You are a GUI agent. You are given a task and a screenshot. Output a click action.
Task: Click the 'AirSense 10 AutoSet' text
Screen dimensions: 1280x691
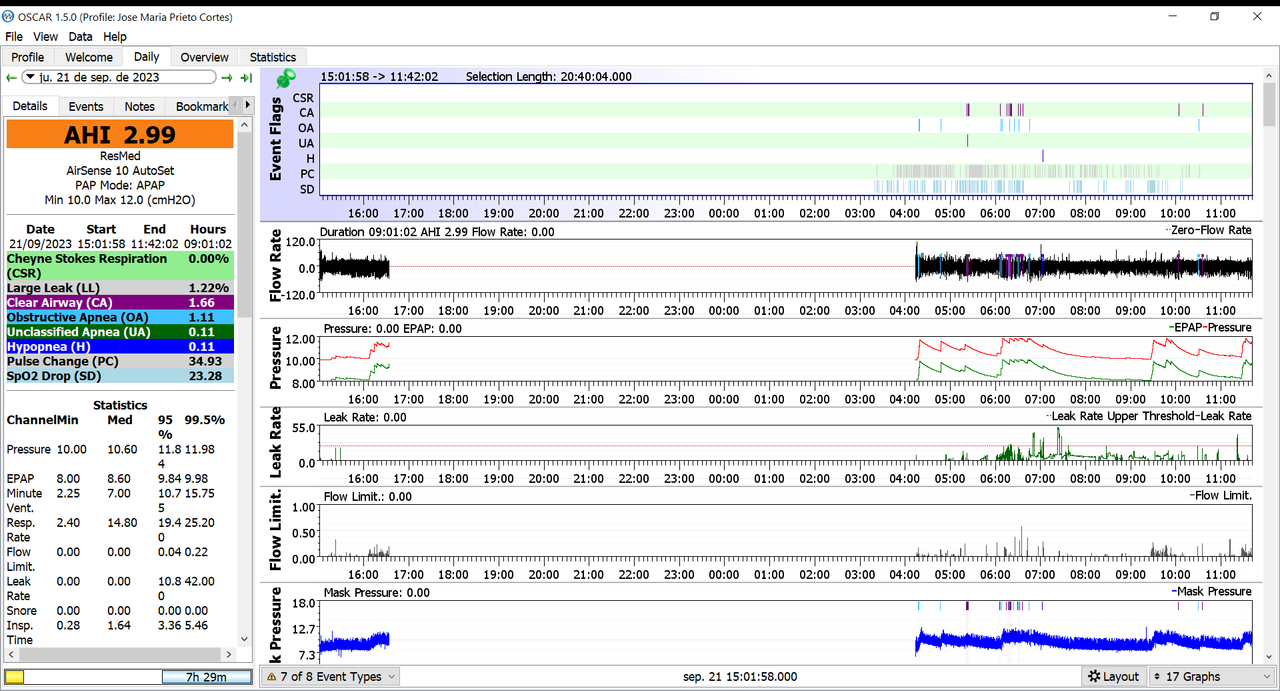[x=120, y=171]
